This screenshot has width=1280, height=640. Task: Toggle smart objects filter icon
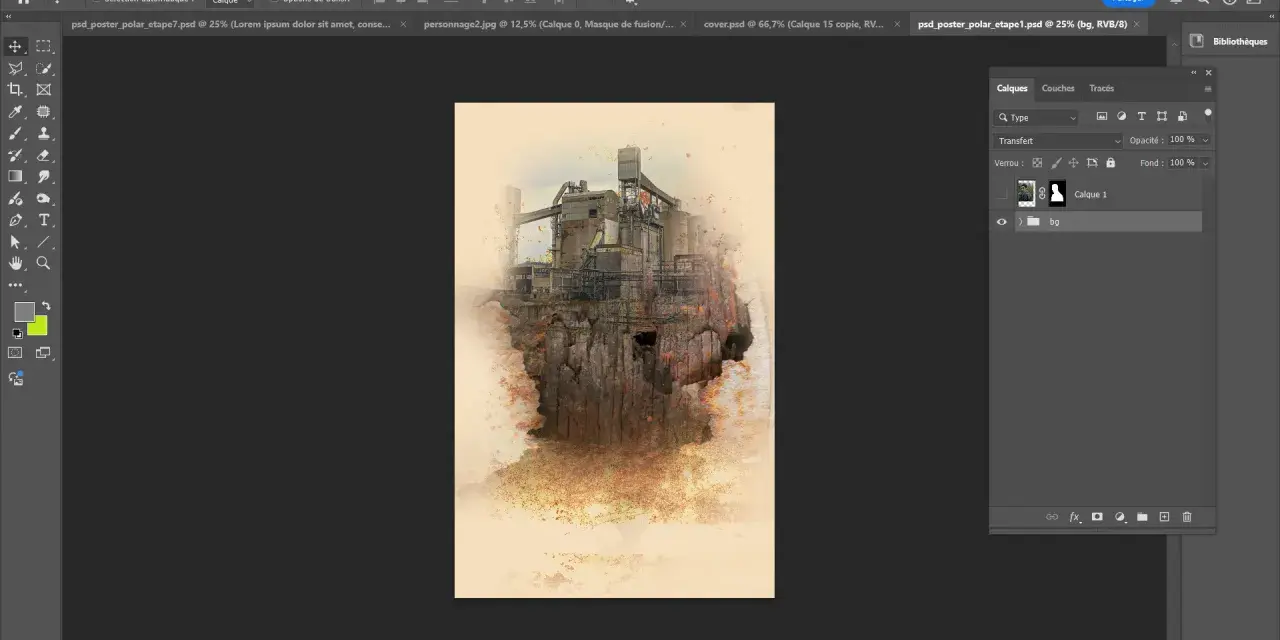click(x=1182, y=117)
